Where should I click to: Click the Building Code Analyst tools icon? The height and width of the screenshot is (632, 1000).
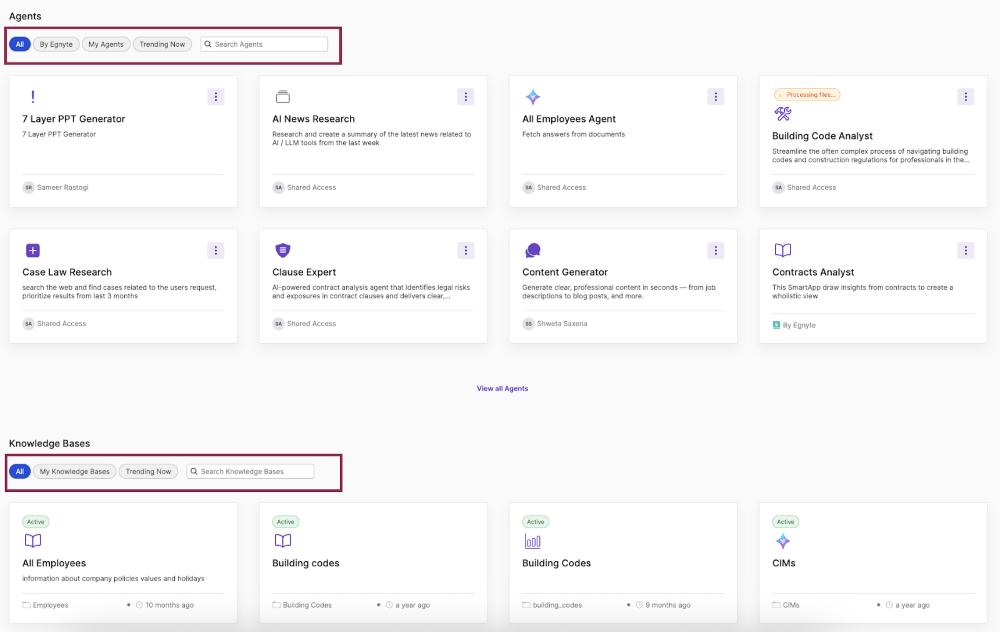coord(783,114)
